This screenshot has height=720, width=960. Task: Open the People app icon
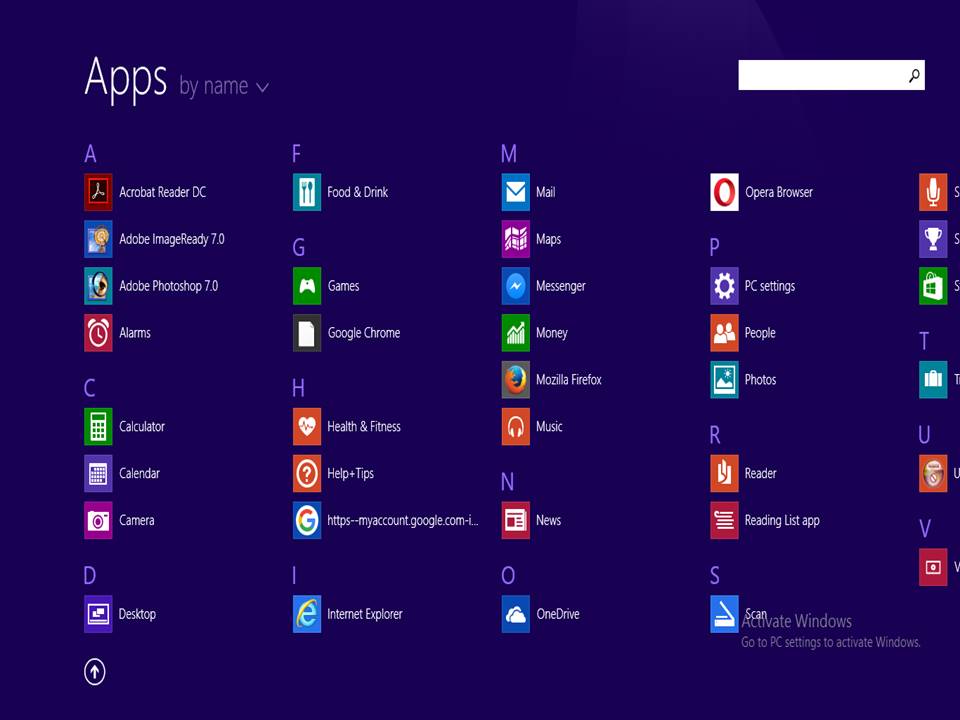click(x=724, y=333)
